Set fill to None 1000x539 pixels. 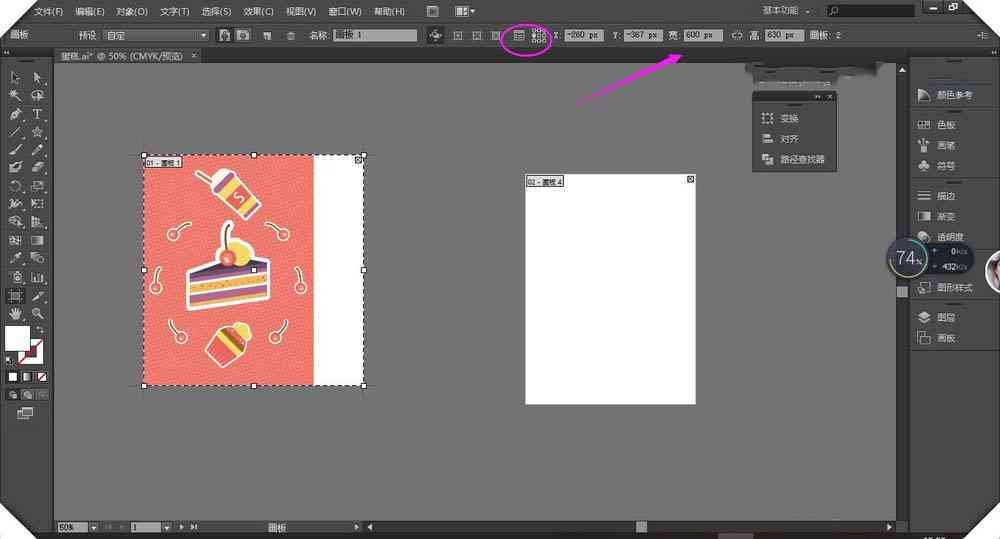pyautogui.click(x=41, y=377)
